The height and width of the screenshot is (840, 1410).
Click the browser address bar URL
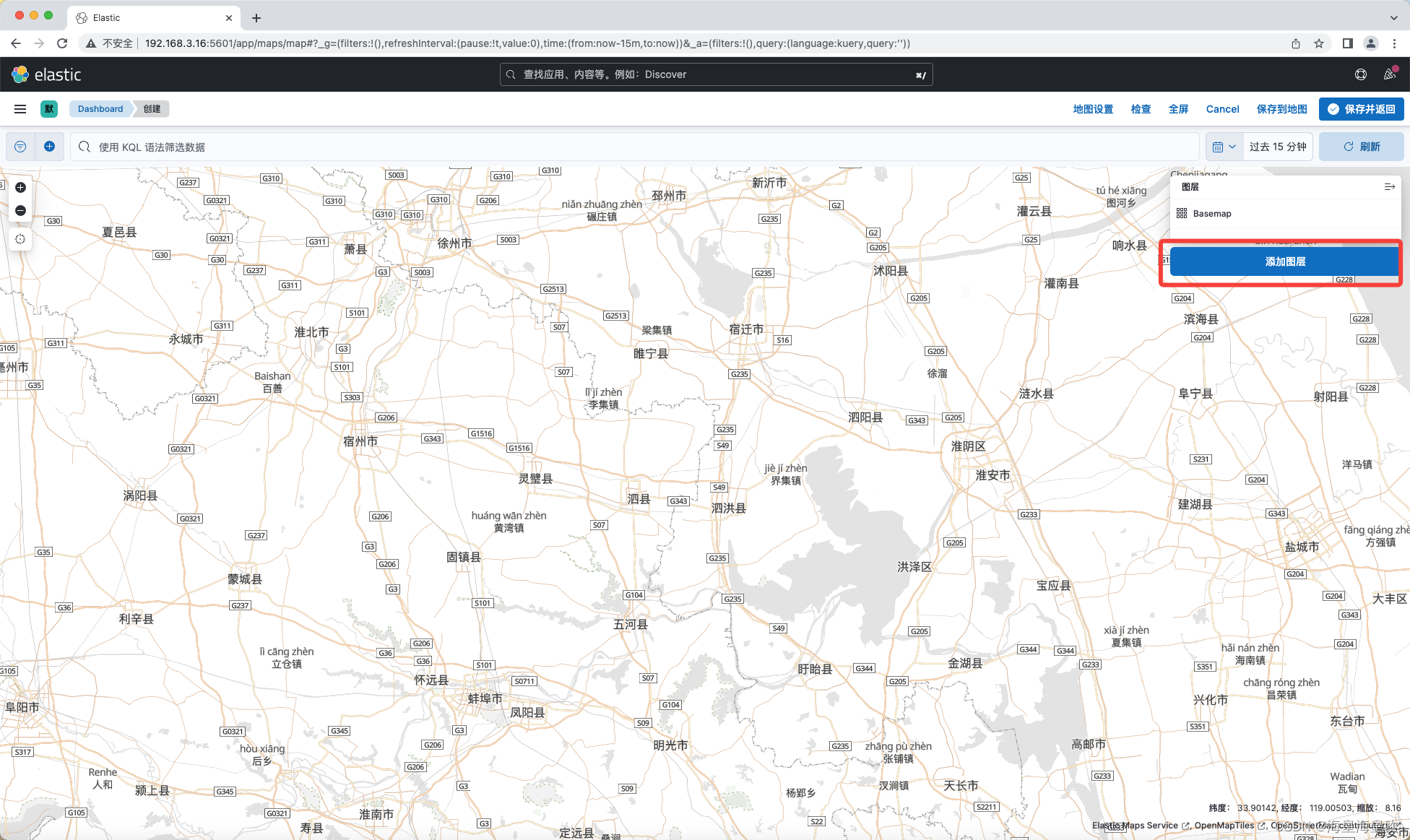click(527, 43)
